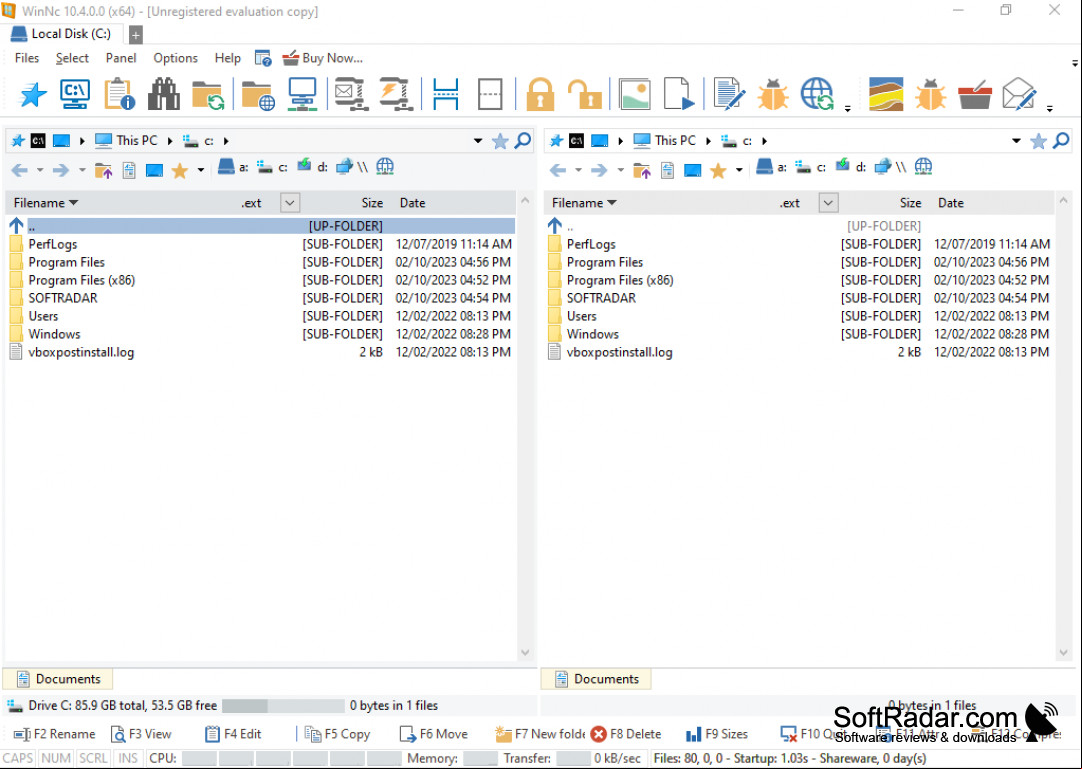Image resolution: width=1082 pixels, height=769 pixels.
Task: Click the document edit pencil icon
Action: tap(729, 94)
